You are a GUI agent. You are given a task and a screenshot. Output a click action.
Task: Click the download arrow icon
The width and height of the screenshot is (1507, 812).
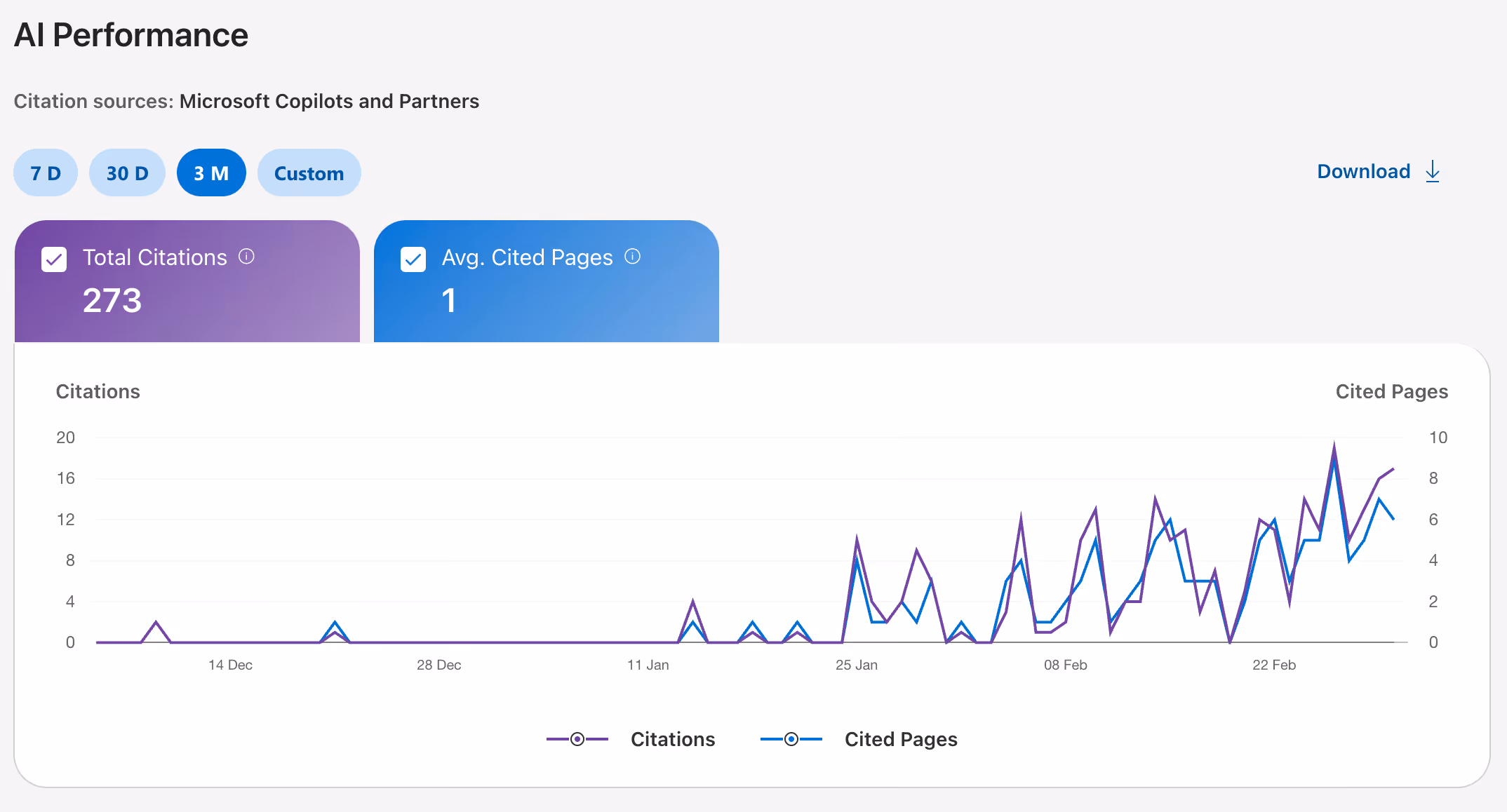(x=1433, y=172)
